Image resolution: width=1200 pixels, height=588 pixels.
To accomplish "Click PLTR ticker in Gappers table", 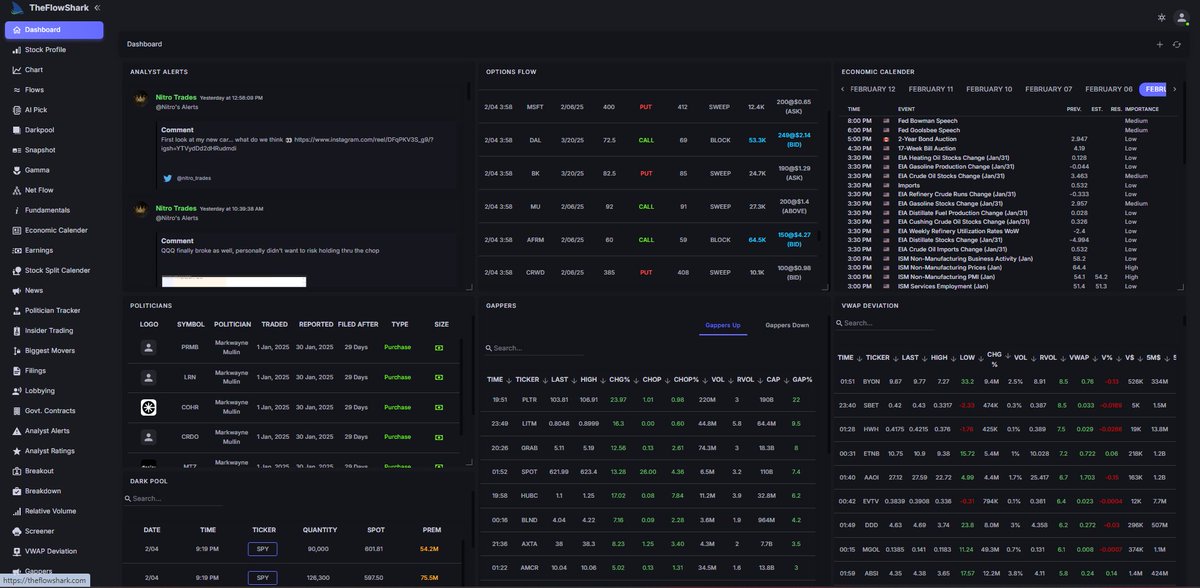I will [x=528, y=399].
